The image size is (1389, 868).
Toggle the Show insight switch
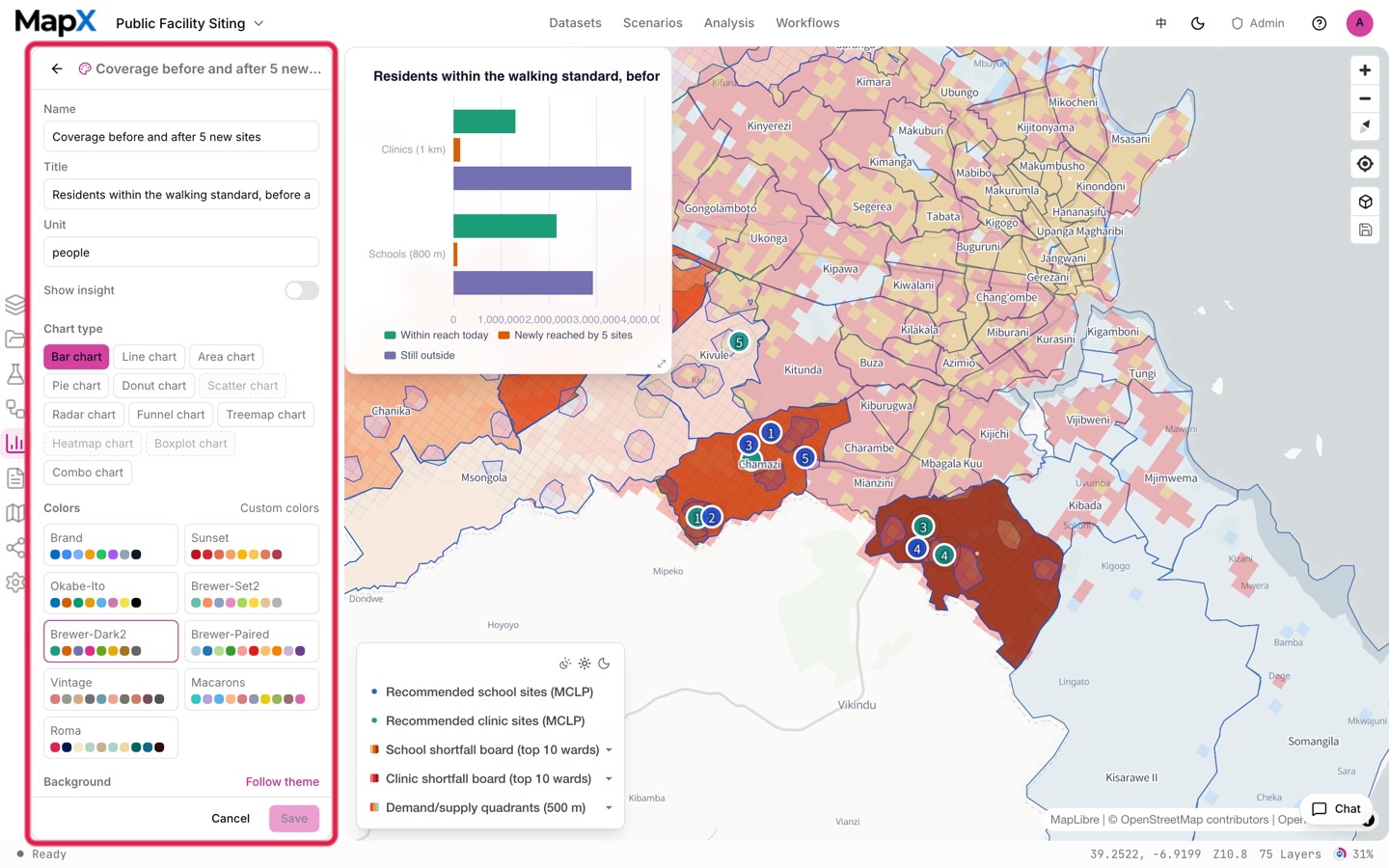pyautogui.click(x=302, y=290)
